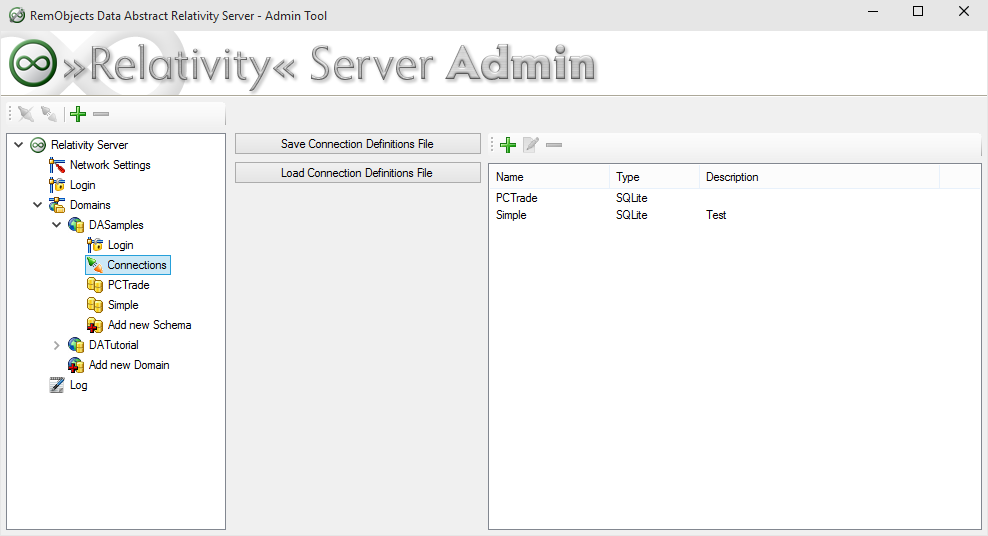This screenshot has height=536, width=988.
Task: Open the Log label in tree
Action: (79, 385)
